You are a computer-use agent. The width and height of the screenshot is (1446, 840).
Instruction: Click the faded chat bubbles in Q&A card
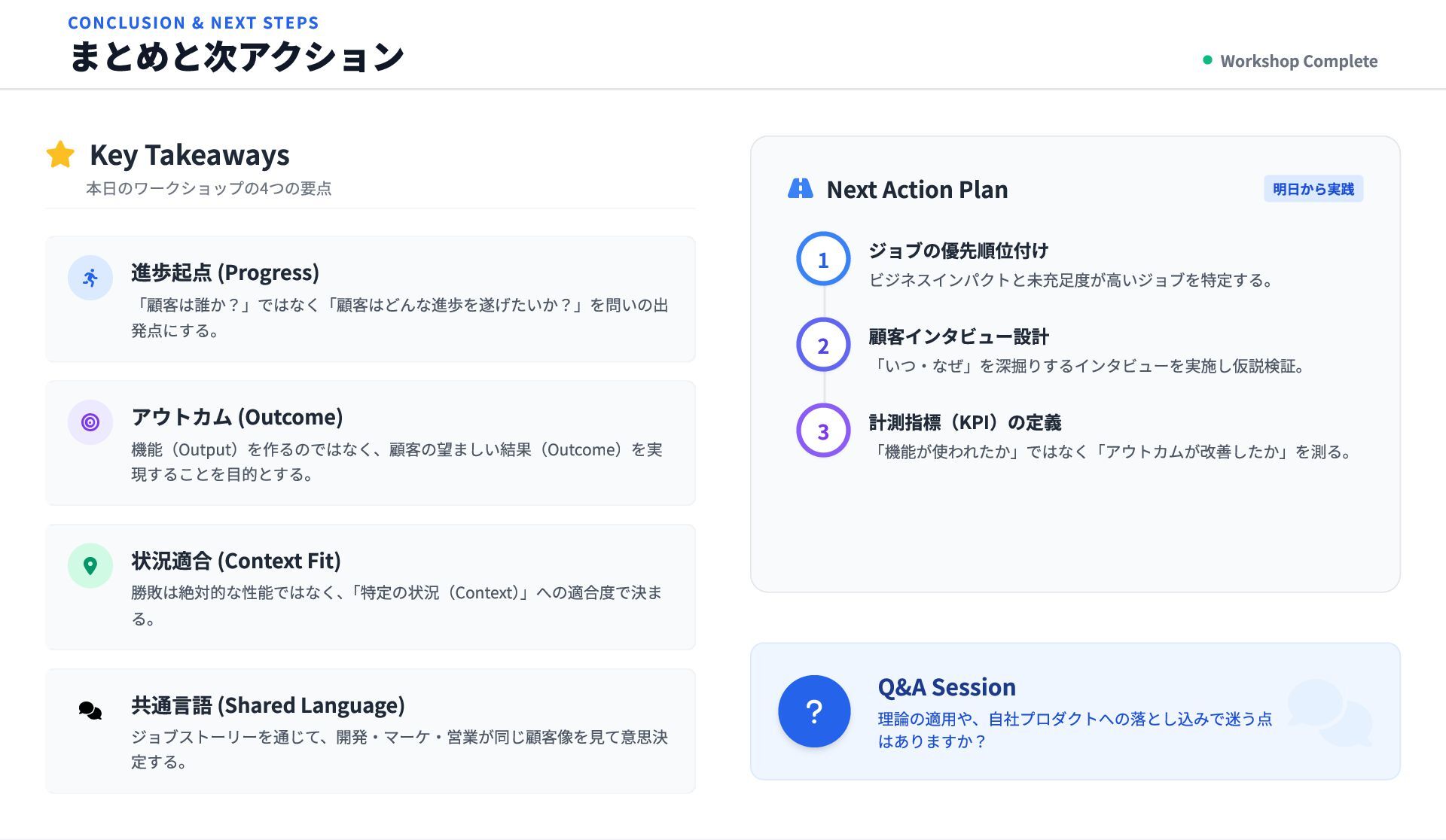(x=1330, y=713)
